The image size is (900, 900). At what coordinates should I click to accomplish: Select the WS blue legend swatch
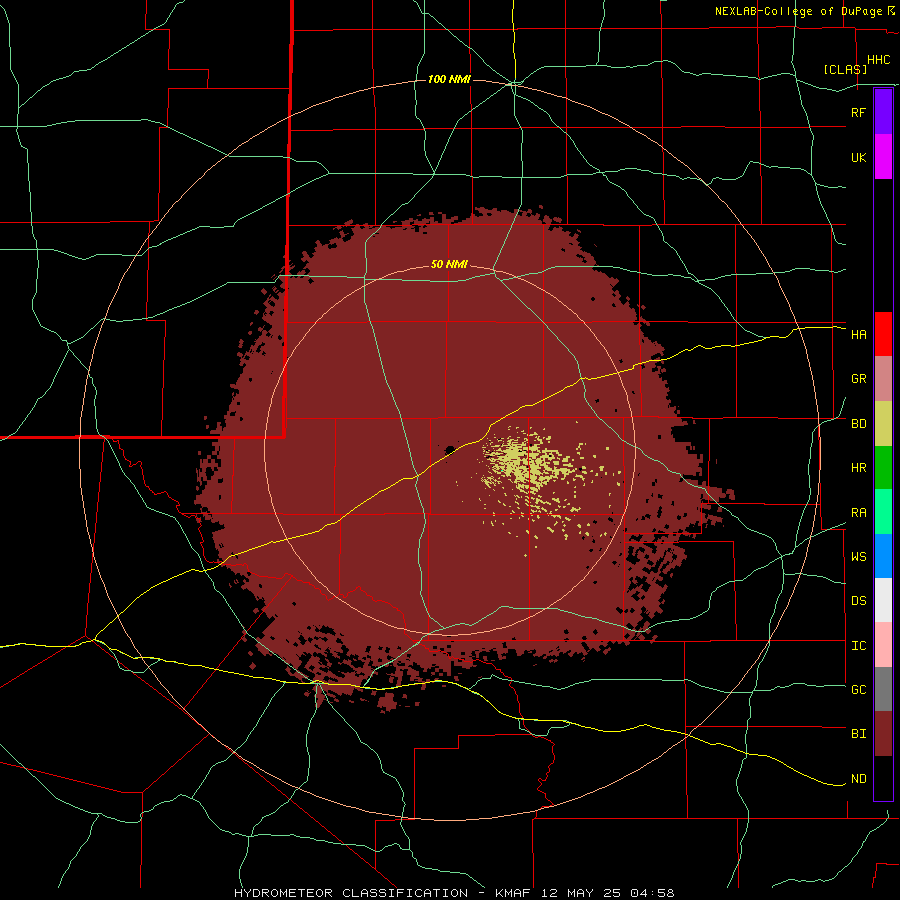pos(883,556)
